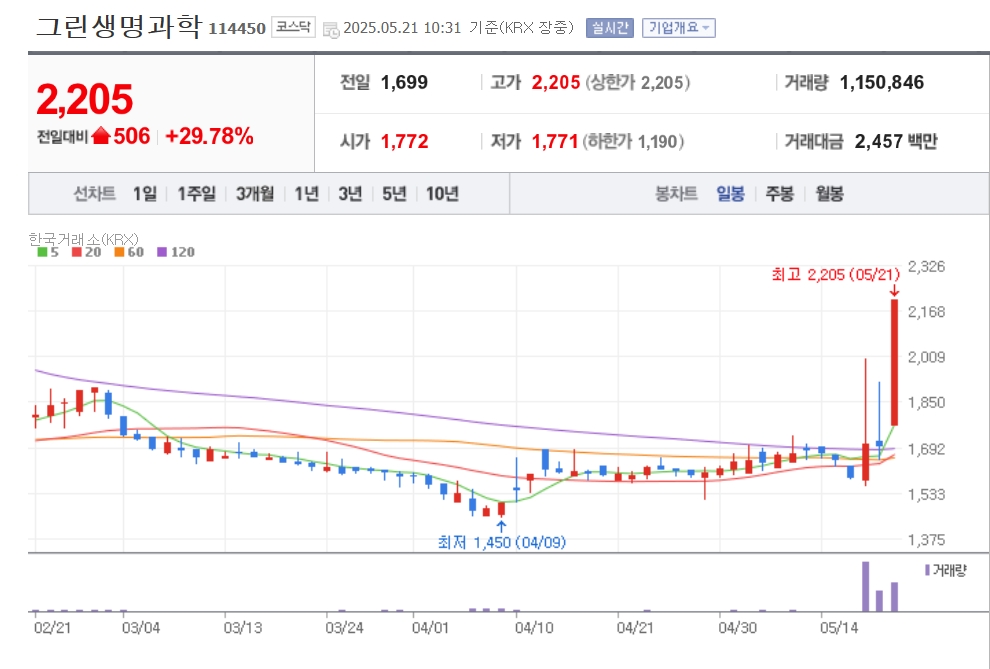Switch to the 3개월 line chart
Viewport: 990px width, 669px height.
(255, 194)
